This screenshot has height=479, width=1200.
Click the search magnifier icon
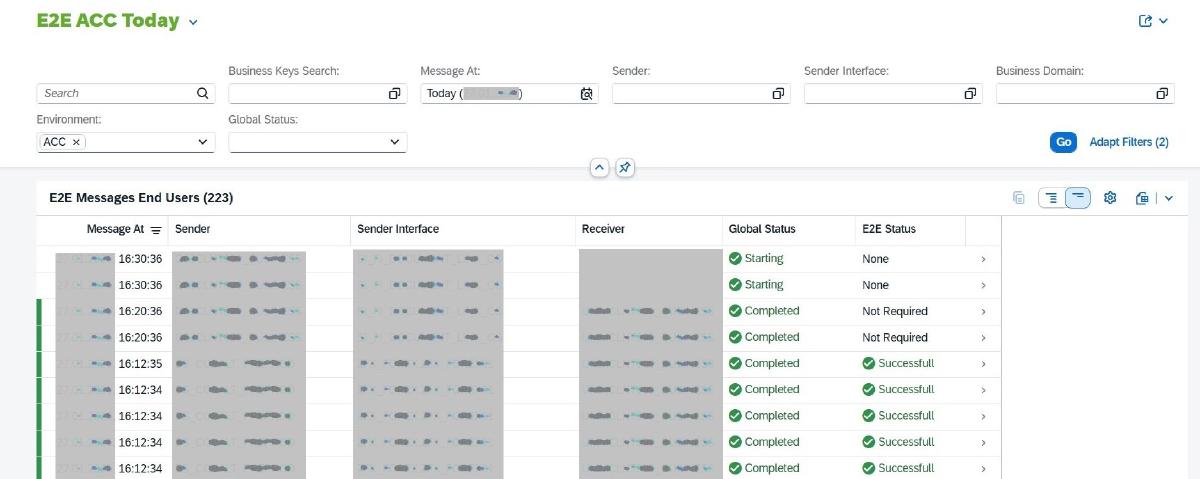(x=203, y=93)
